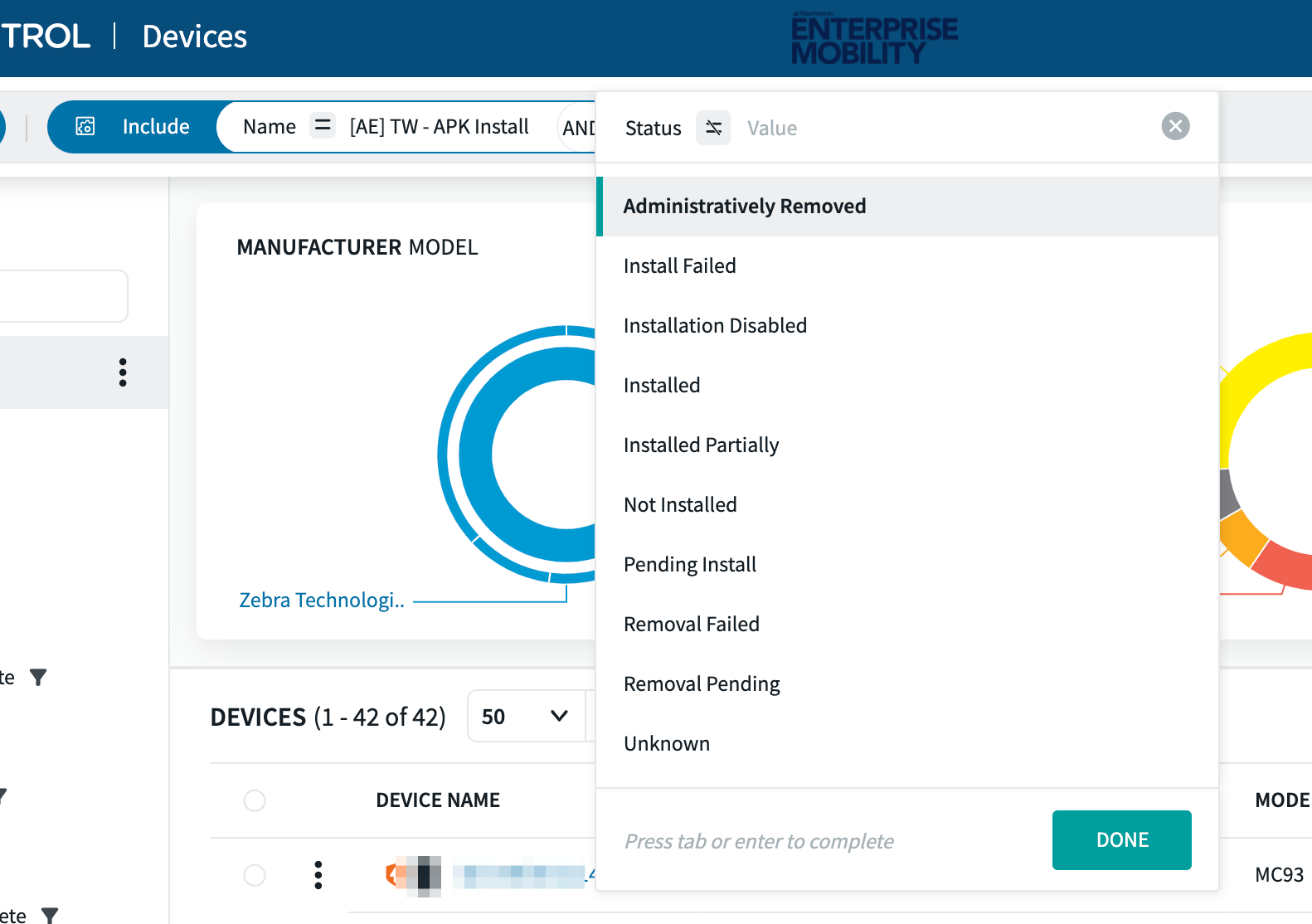Pick Installed Partially from the dropdown
The image size is (1312, 924).
click(701, 445)
